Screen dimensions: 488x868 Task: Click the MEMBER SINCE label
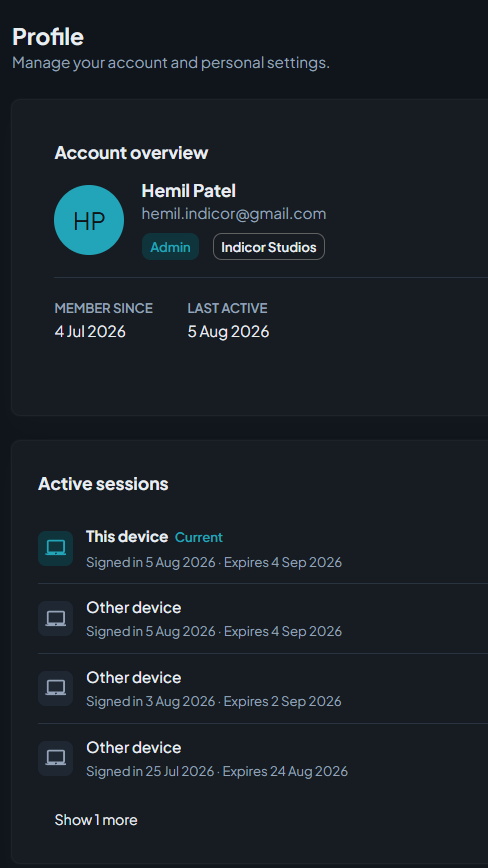[103, 308]
